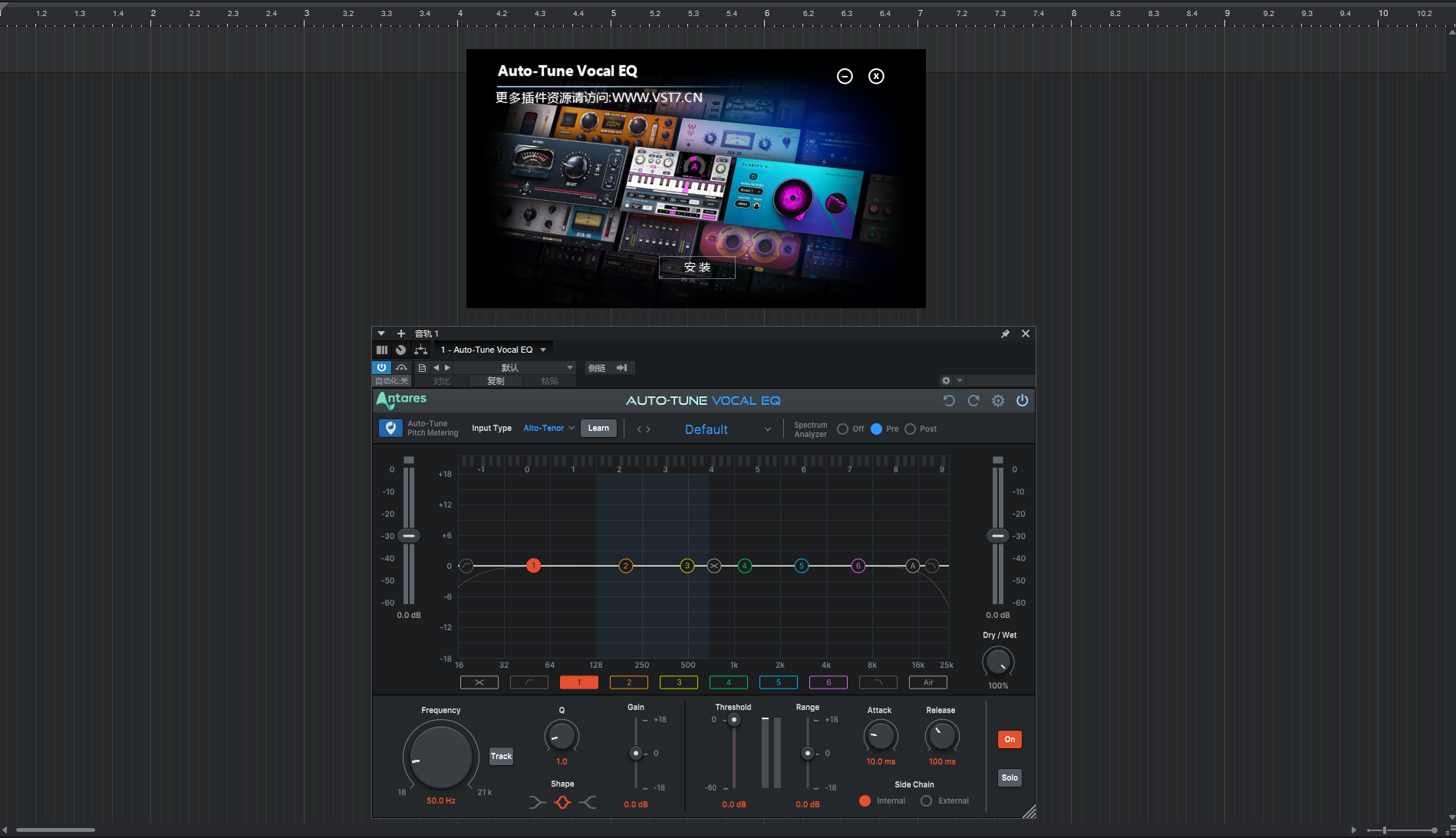1456x838 pixels.
Task: Select Post mode for the Spectrum Analyzer
Action: [911, 429]
